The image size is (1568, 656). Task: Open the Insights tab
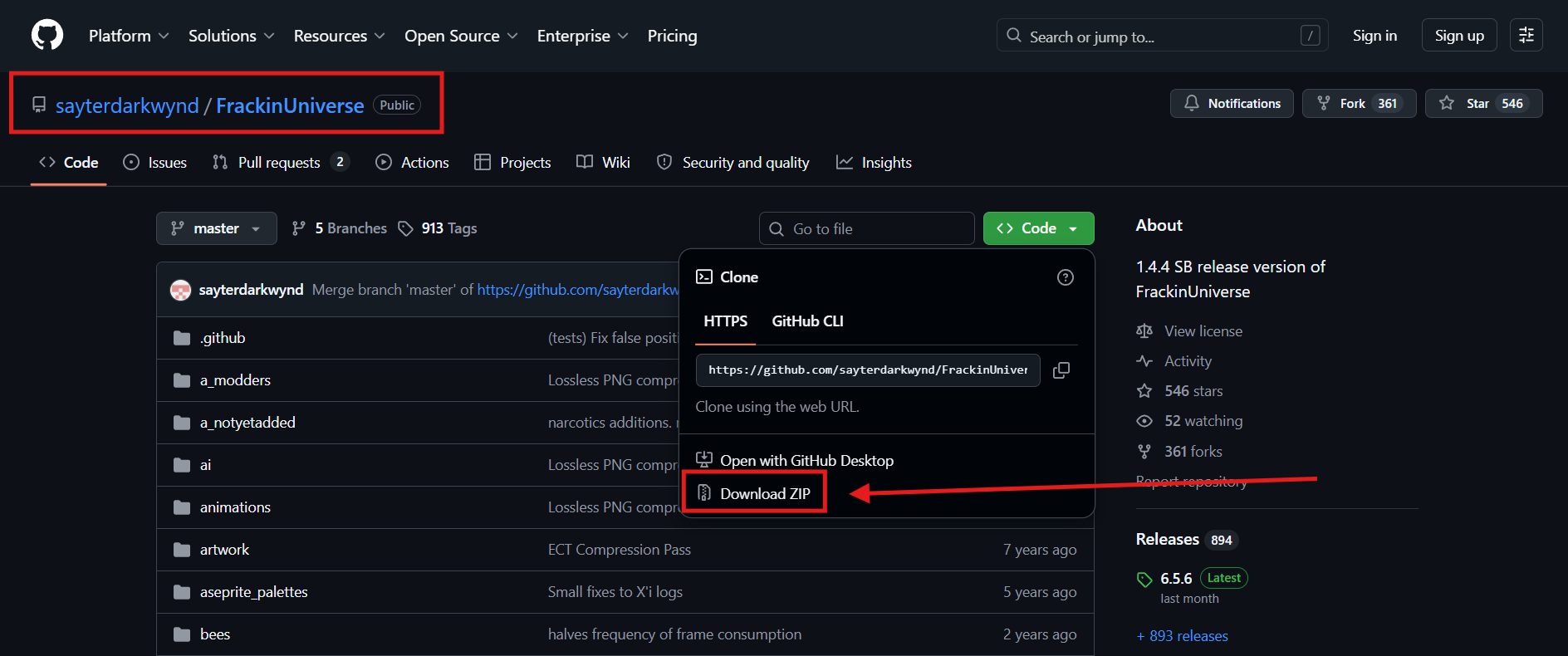pyautogui.click(x=874, y=163)
